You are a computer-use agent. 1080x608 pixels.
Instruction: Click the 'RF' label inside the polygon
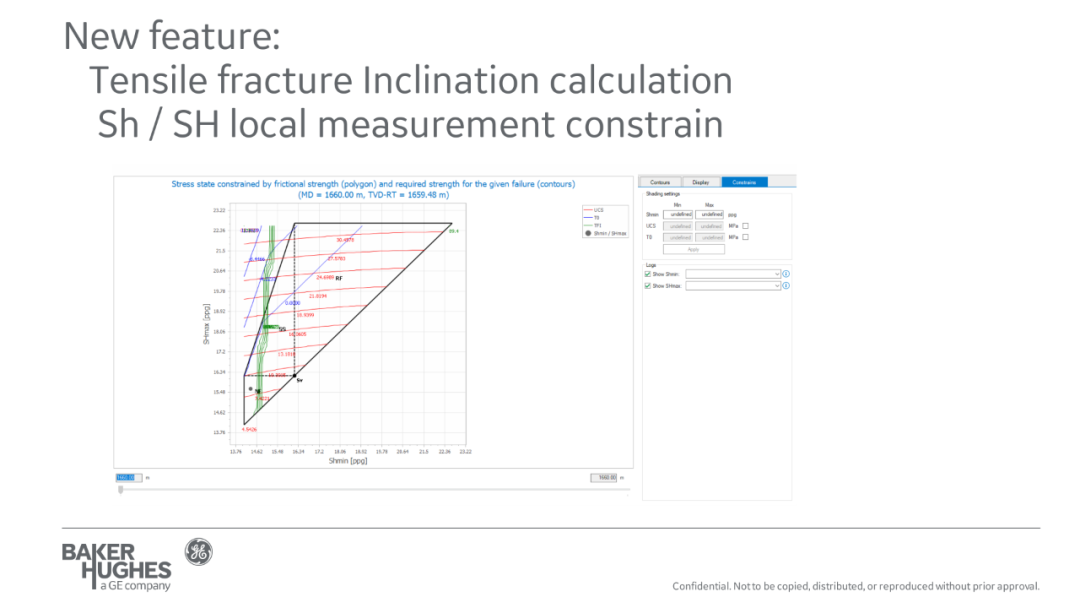tap(339, 278)
